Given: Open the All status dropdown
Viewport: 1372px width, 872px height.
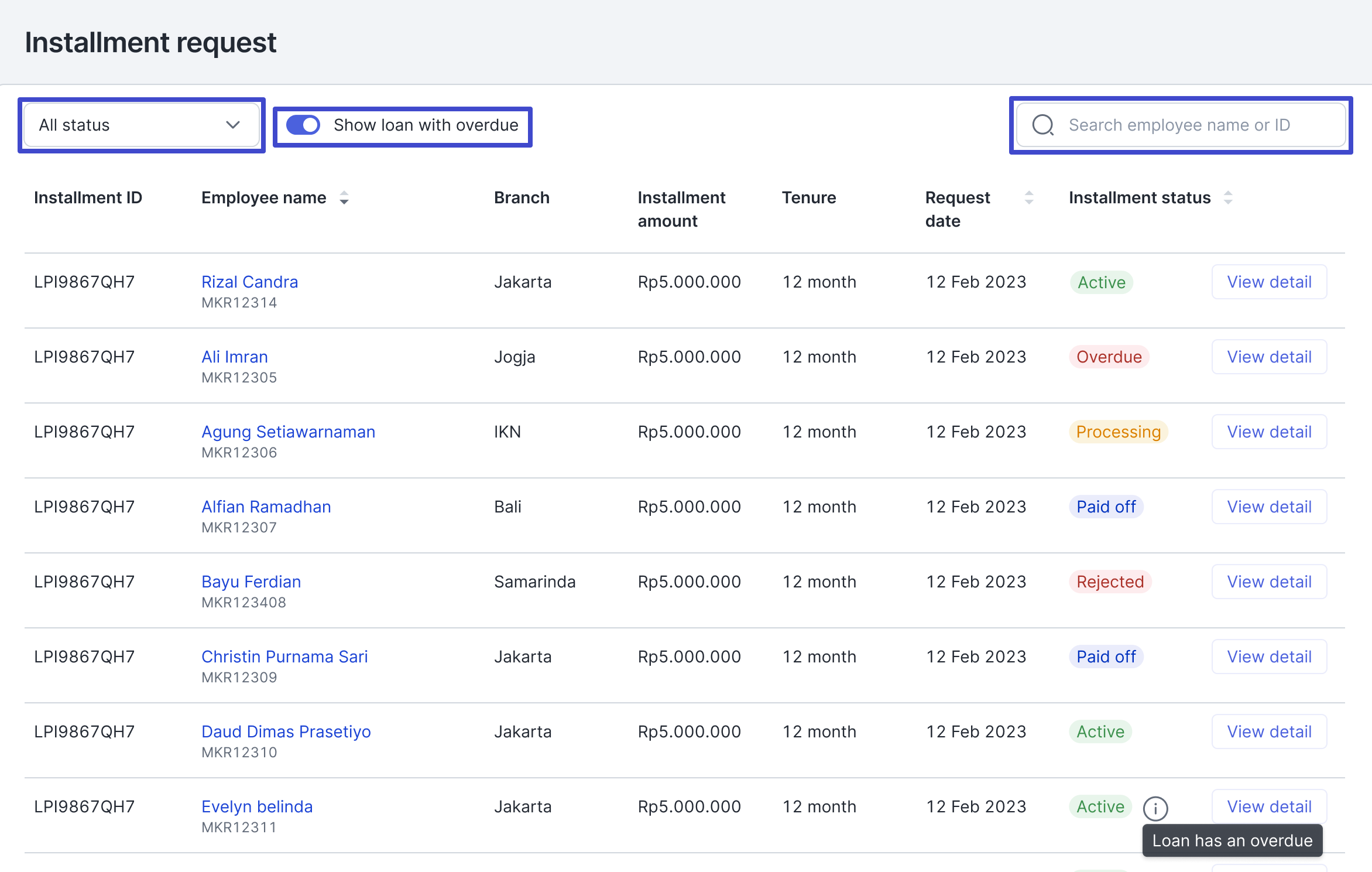Looking at the screenshot, I should click(140, 125).
